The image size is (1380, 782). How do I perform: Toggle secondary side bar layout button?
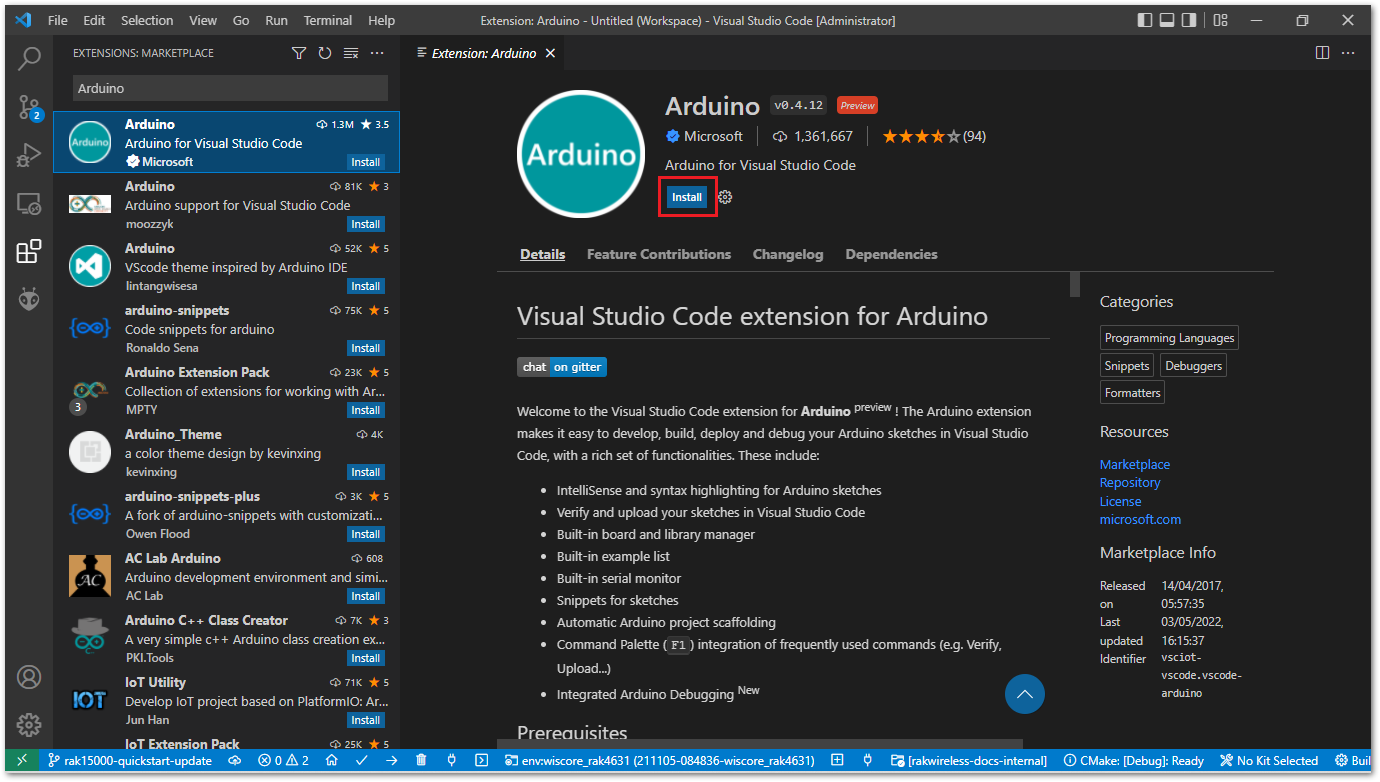(1189, 20)
